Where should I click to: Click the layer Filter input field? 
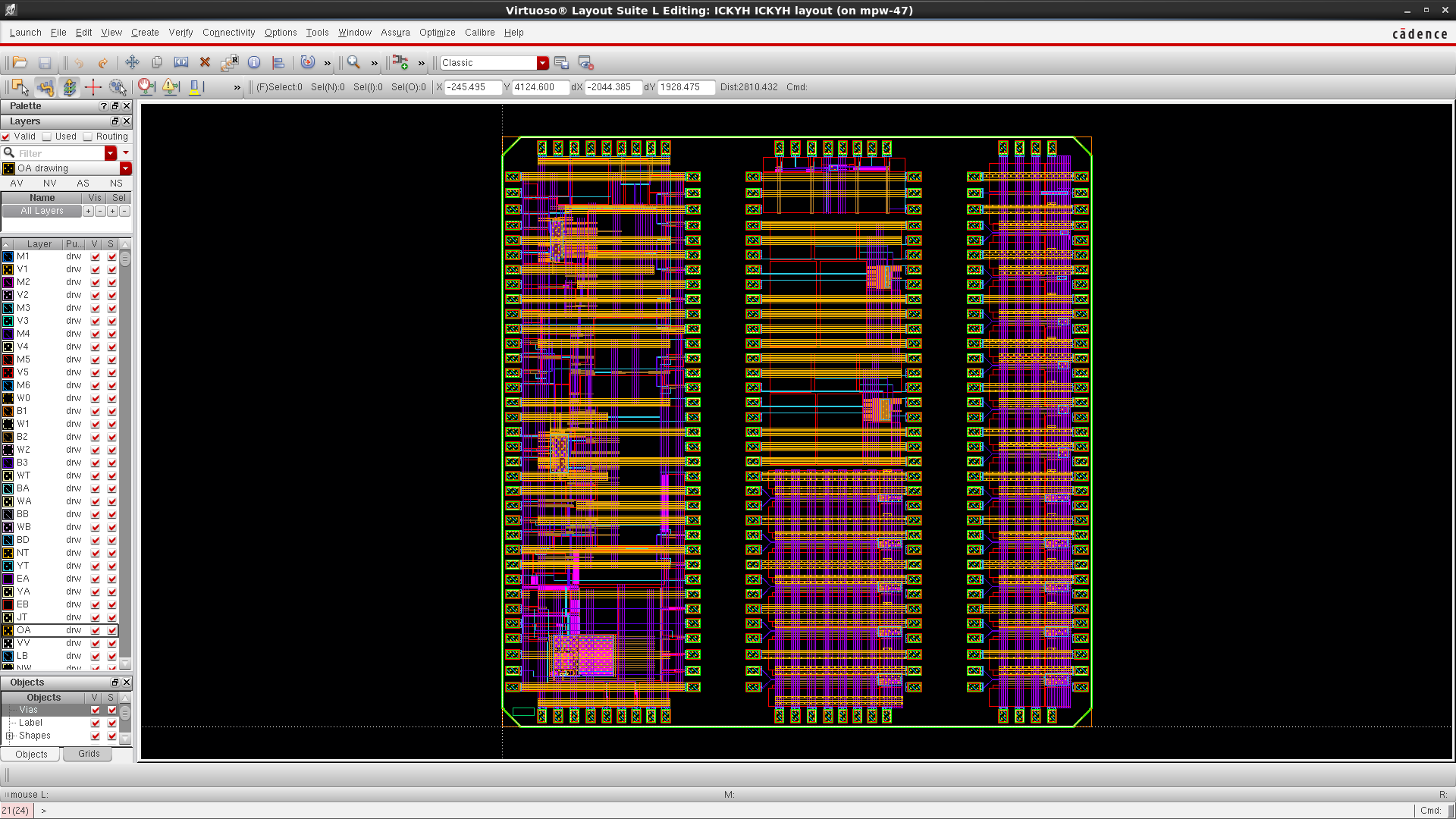click(60, 153)
